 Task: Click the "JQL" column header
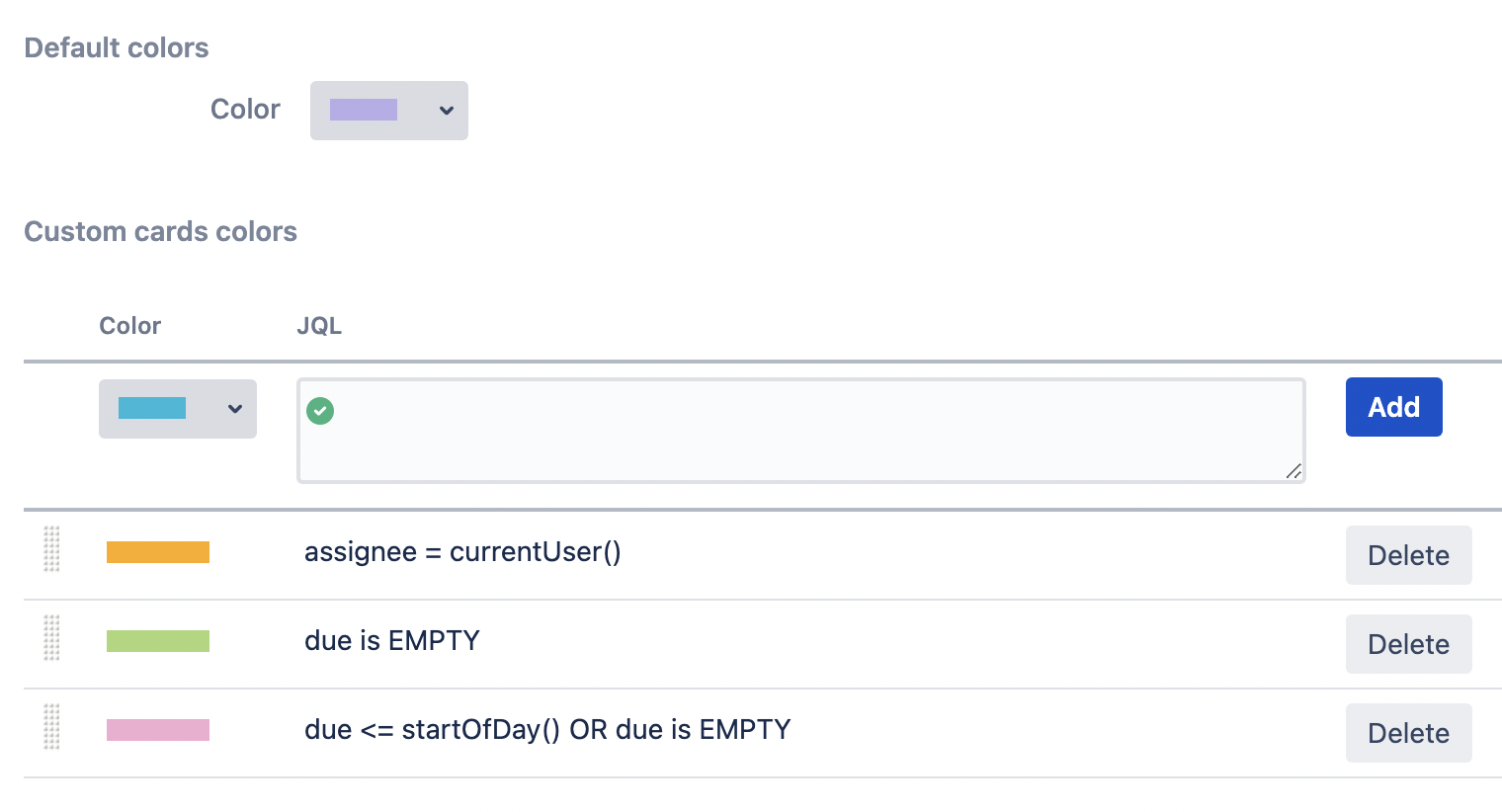pyautogui.click(x=319, y=326)
